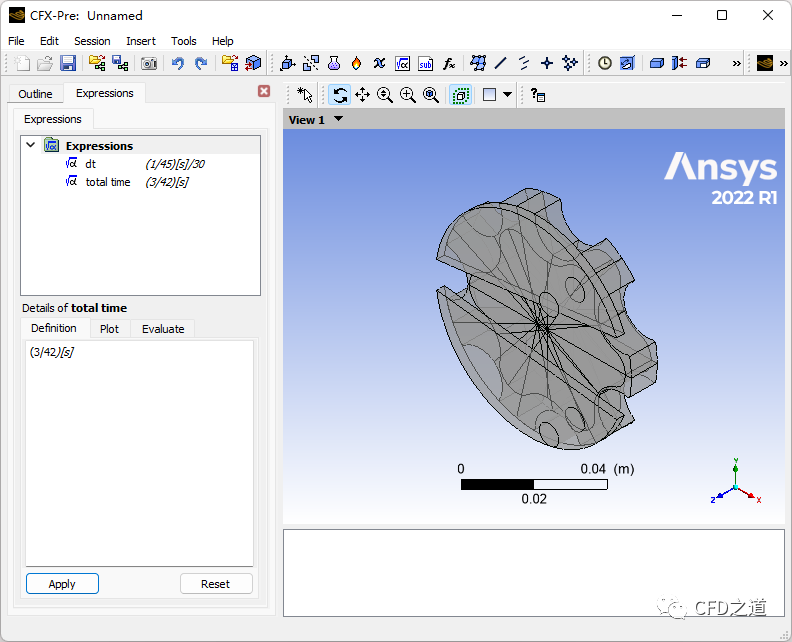792x642 pixels.
Task: Click the Redo arrow icon
Action: [x=201, y=64]
